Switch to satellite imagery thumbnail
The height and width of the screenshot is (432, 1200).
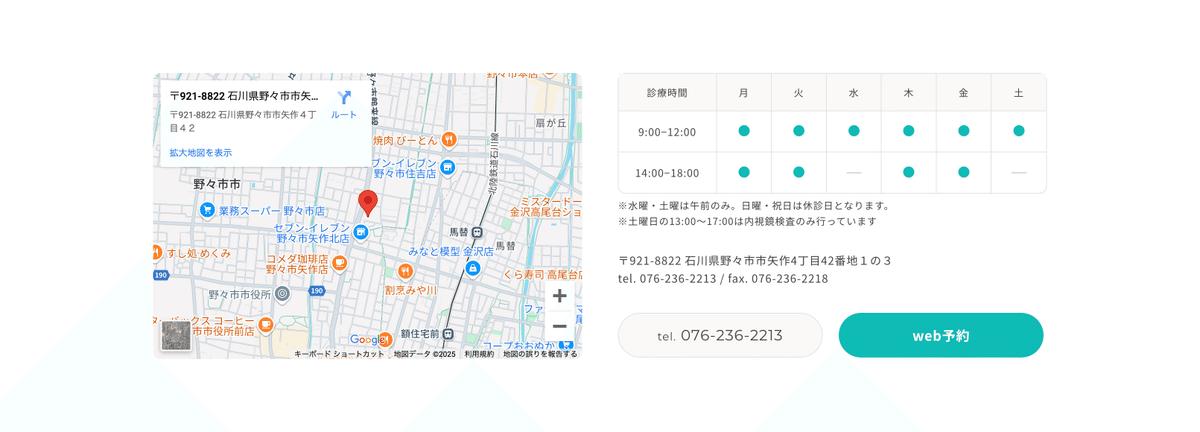click(177, 335)
